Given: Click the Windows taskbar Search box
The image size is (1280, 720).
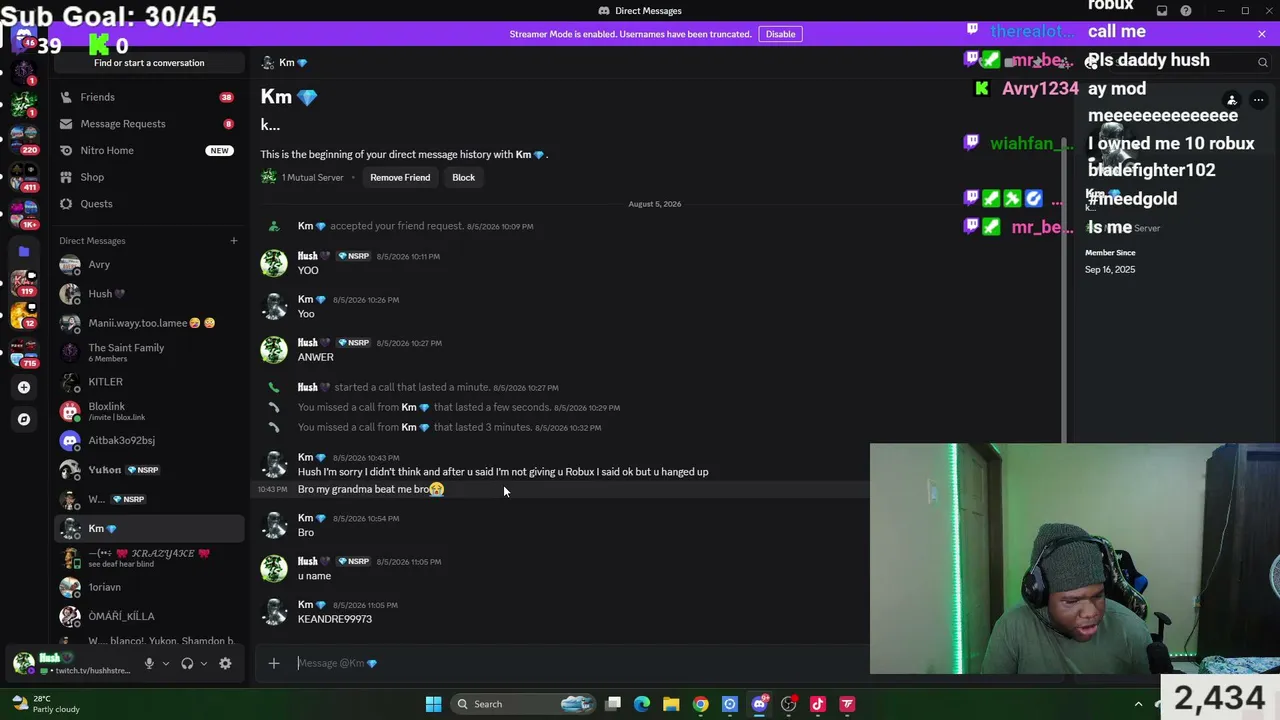Looking at the screenshot, I should click(x=524, y=704).
